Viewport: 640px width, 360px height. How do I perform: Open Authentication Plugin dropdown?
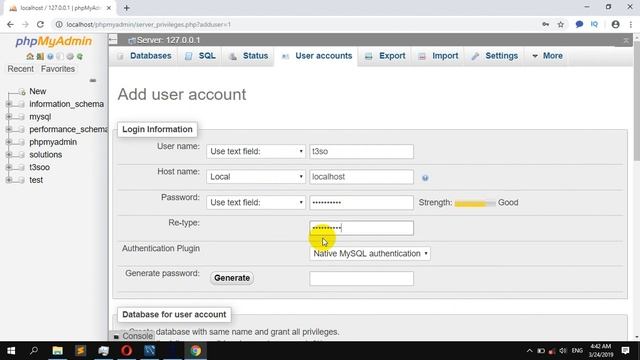point(370,253)
